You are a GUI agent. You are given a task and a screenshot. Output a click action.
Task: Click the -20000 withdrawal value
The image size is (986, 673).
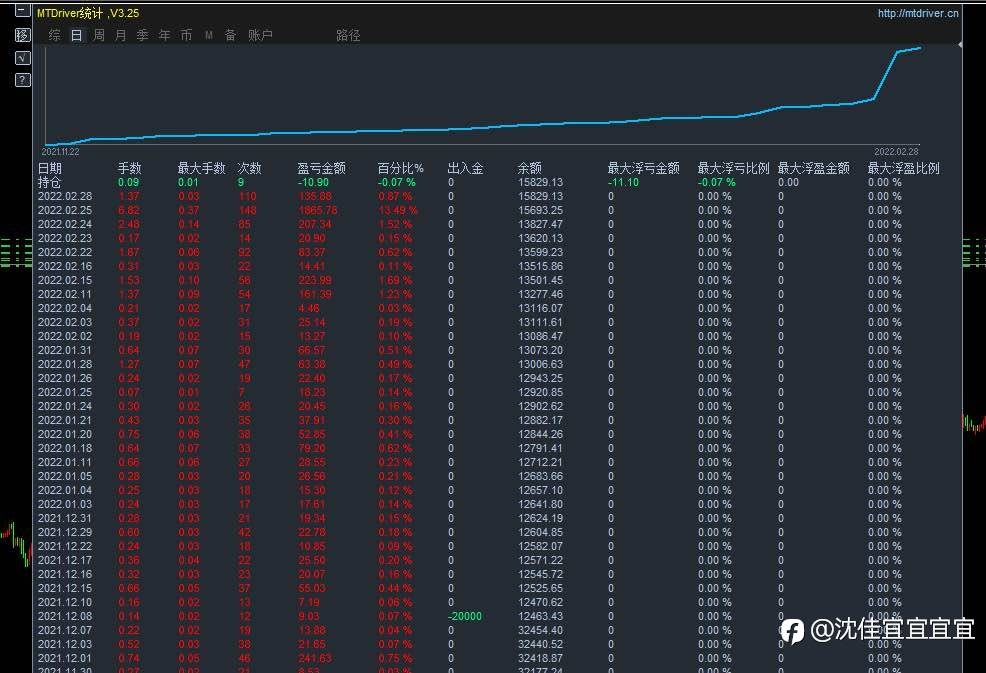coord(464,616)
